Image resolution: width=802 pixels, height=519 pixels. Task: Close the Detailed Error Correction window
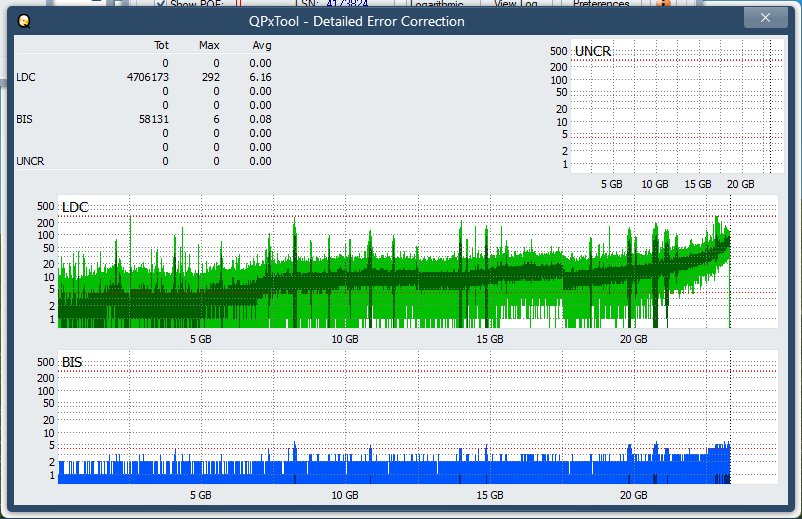(765, 18)
